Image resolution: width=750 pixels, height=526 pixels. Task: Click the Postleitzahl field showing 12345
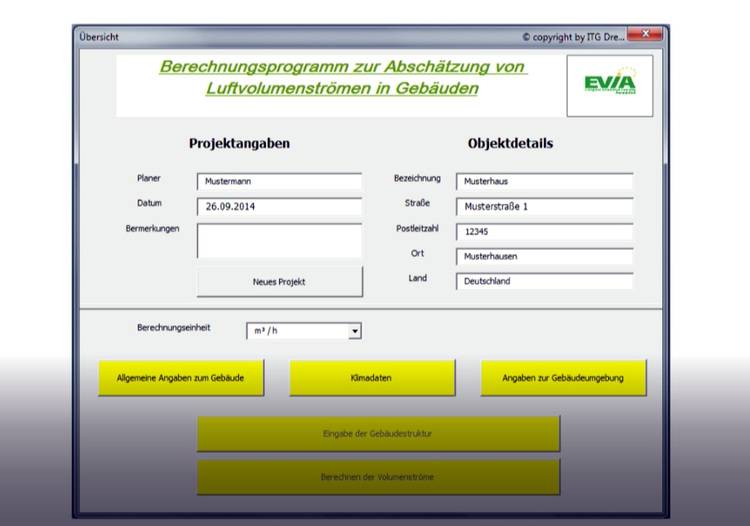point(544,232)
